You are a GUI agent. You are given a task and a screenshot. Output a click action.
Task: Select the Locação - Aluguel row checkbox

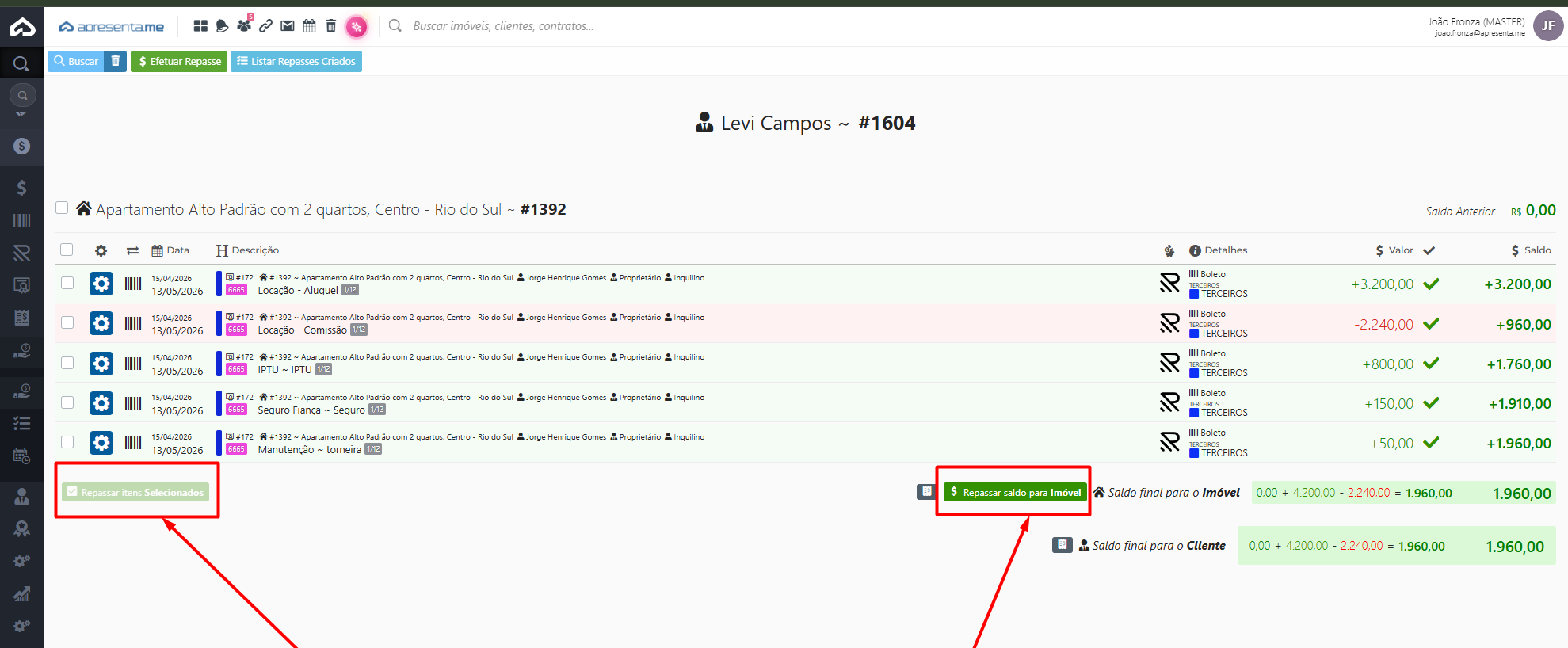[x=67, y=283]
